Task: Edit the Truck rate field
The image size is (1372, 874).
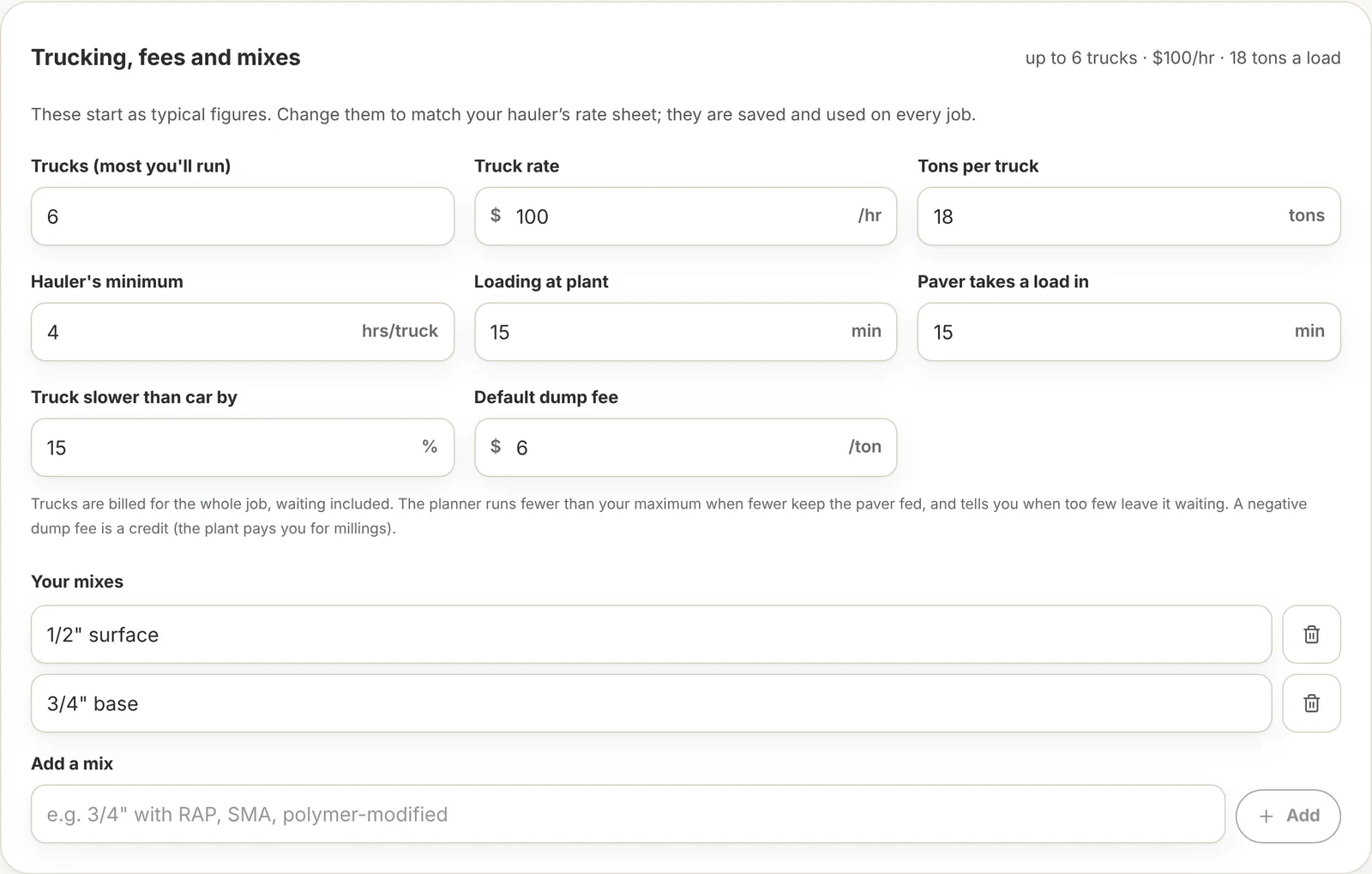Action: point(686,216)
